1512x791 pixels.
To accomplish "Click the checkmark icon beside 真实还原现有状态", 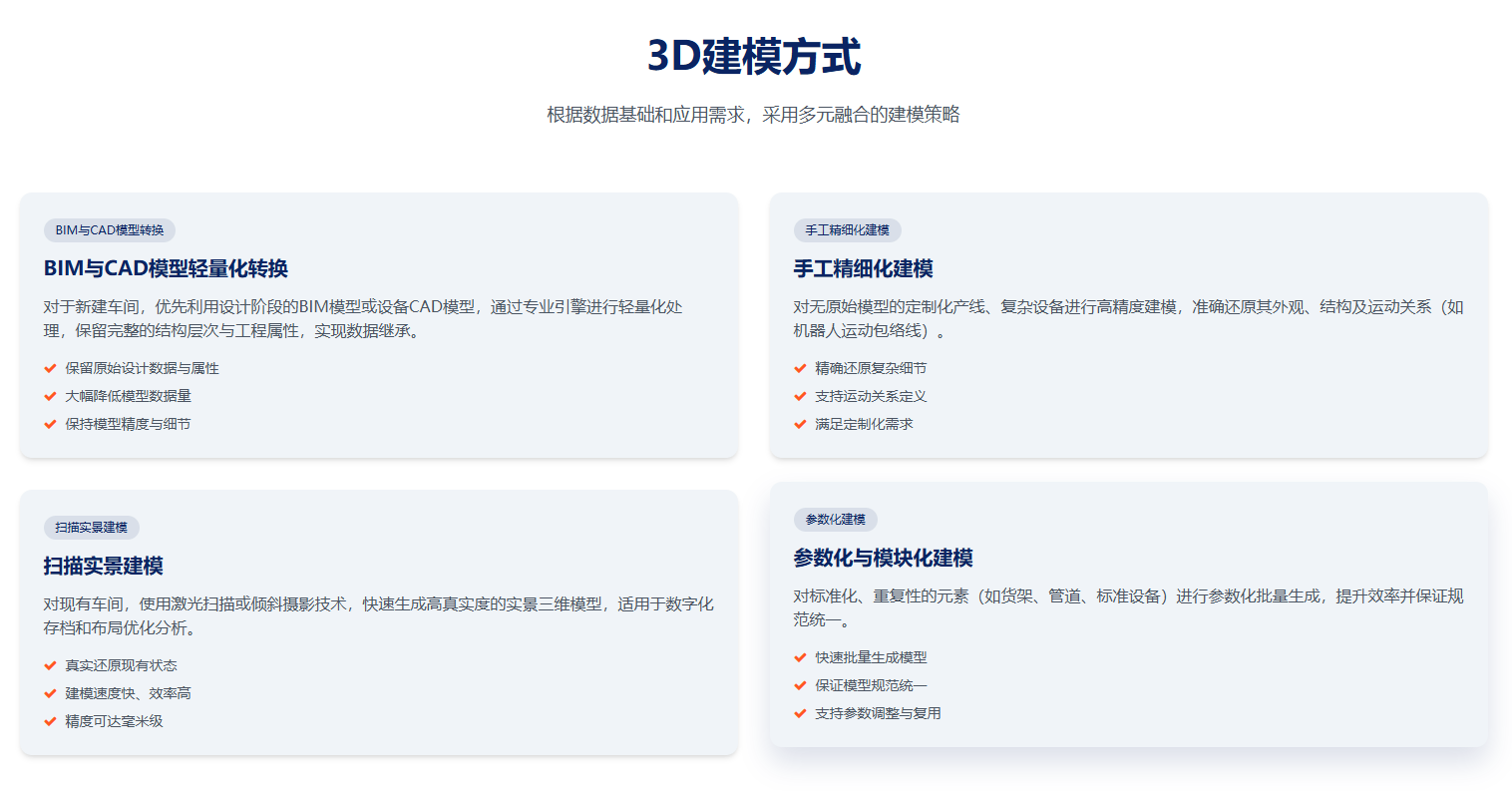I will (50, 665).
